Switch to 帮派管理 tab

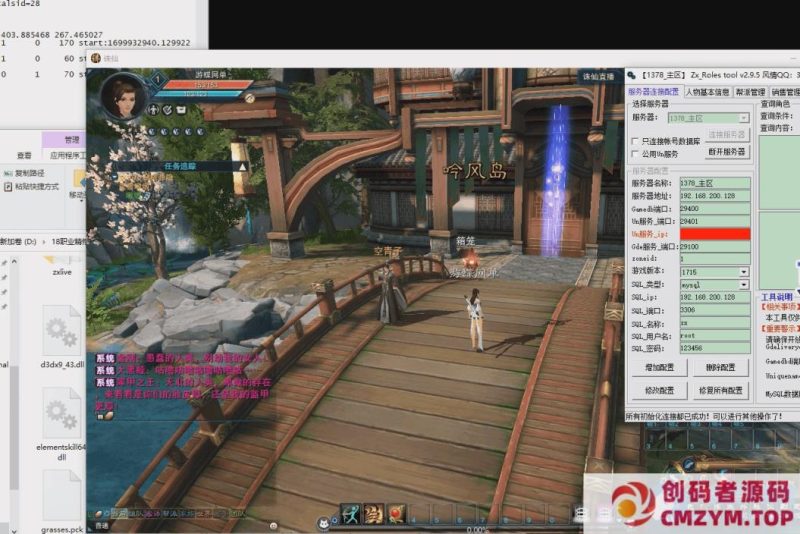pyautogui.click(x=751, y=92)
